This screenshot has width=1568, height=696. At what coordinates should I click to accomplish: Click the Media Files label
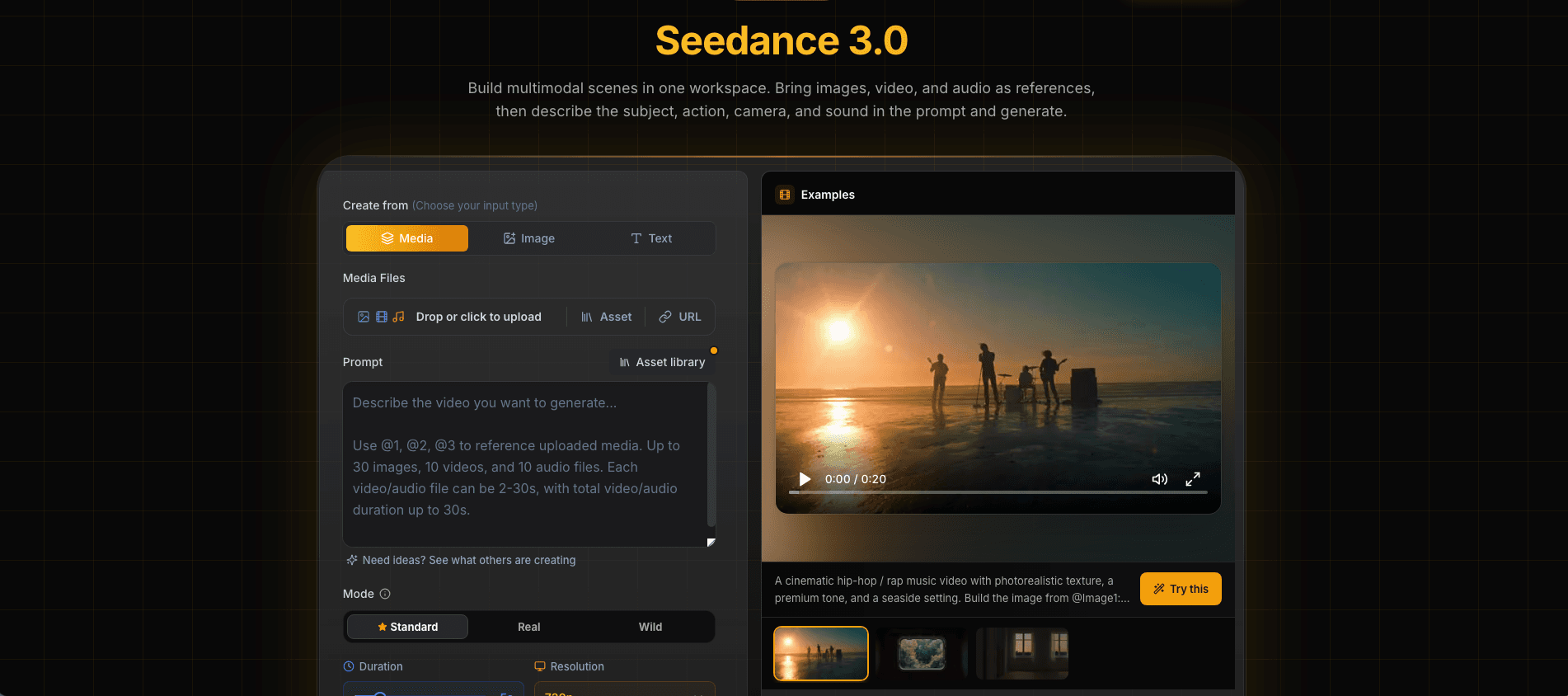[x=374, y=278]
